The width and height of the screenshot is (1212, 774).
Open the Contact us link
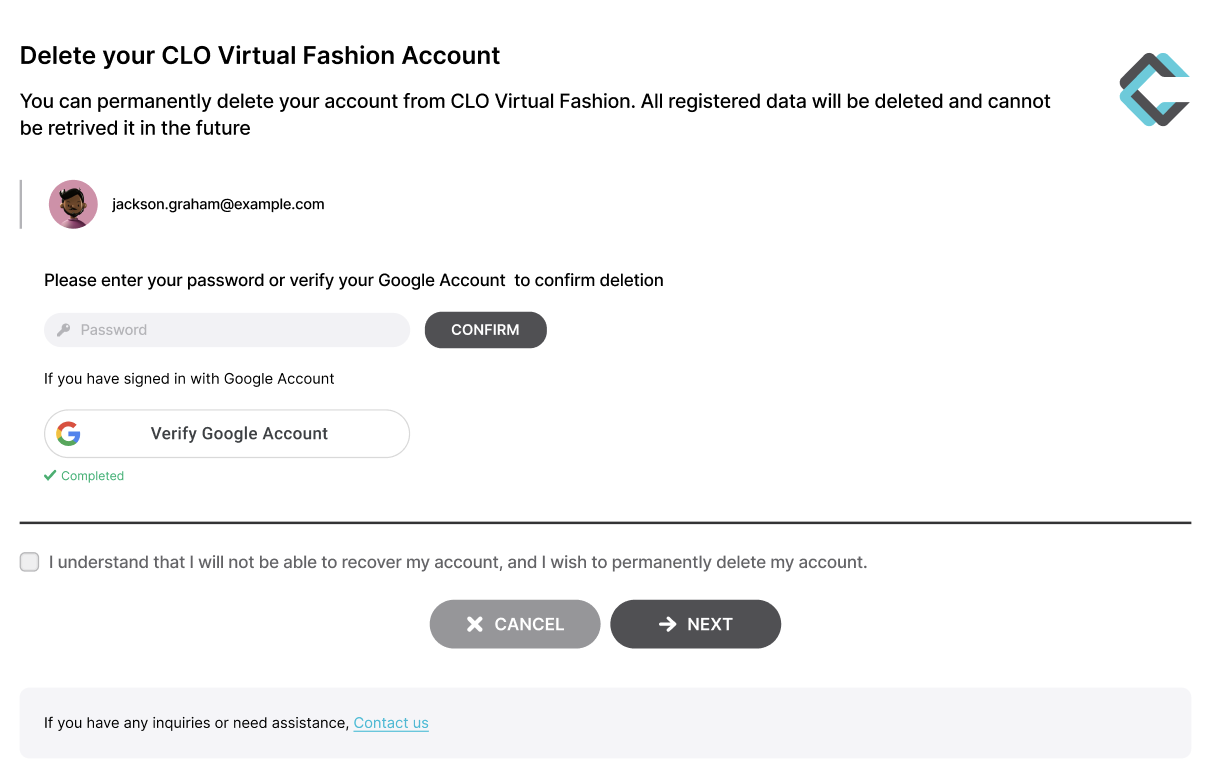pos(391,723)
